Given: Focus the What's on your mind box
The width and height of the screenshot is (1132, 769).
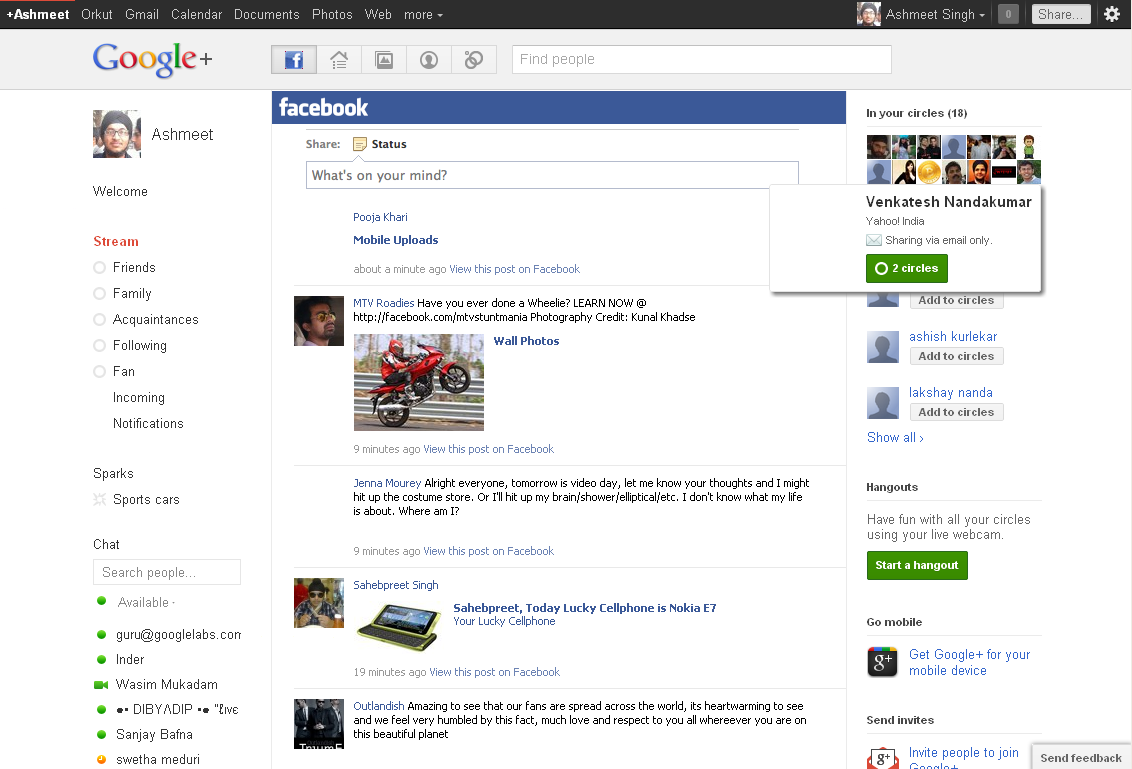Looking at the screenshot, I should [x=552, y=175].
